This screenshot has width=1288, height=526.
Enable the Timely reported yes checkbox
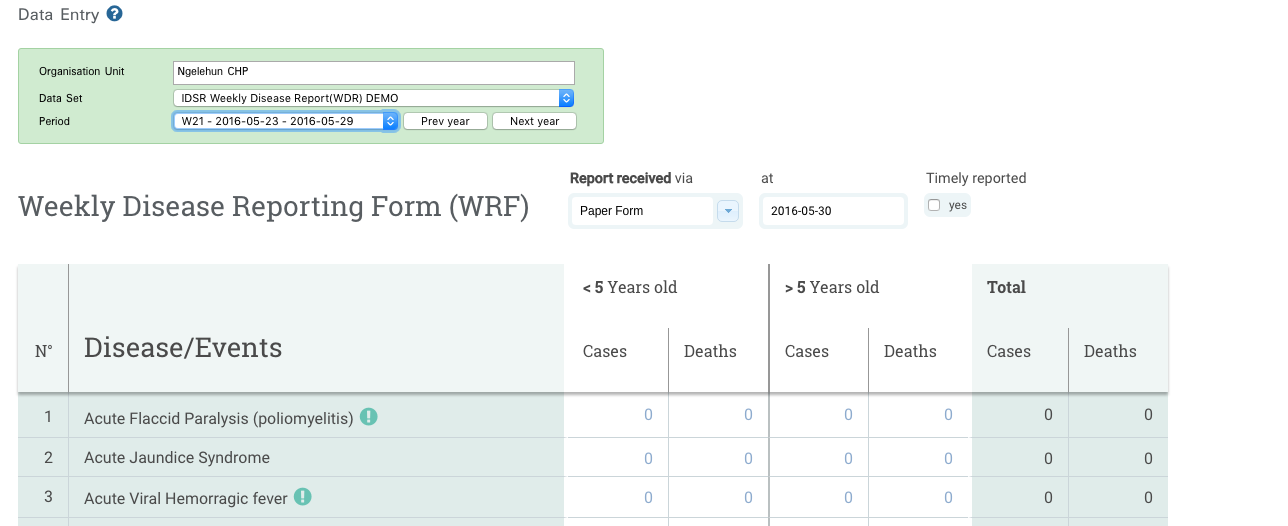(934, 205)
